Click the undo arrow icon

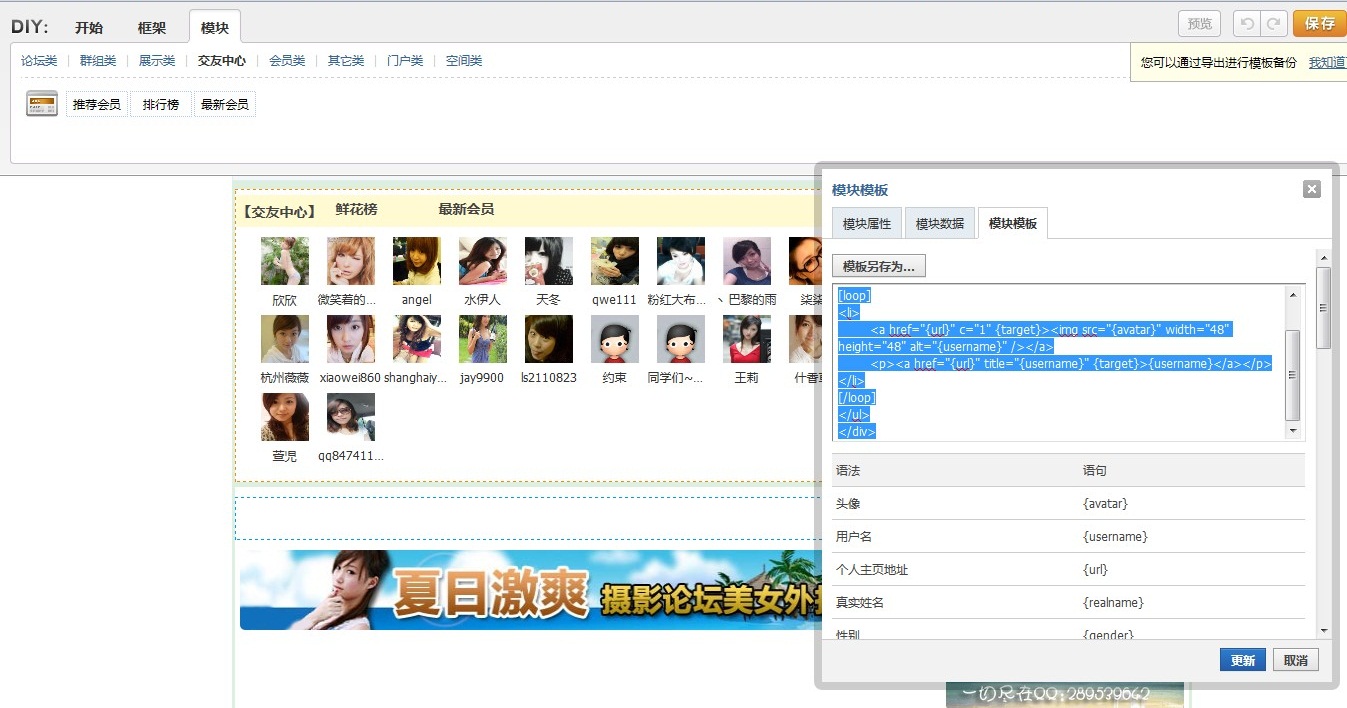pos(1247,24)
